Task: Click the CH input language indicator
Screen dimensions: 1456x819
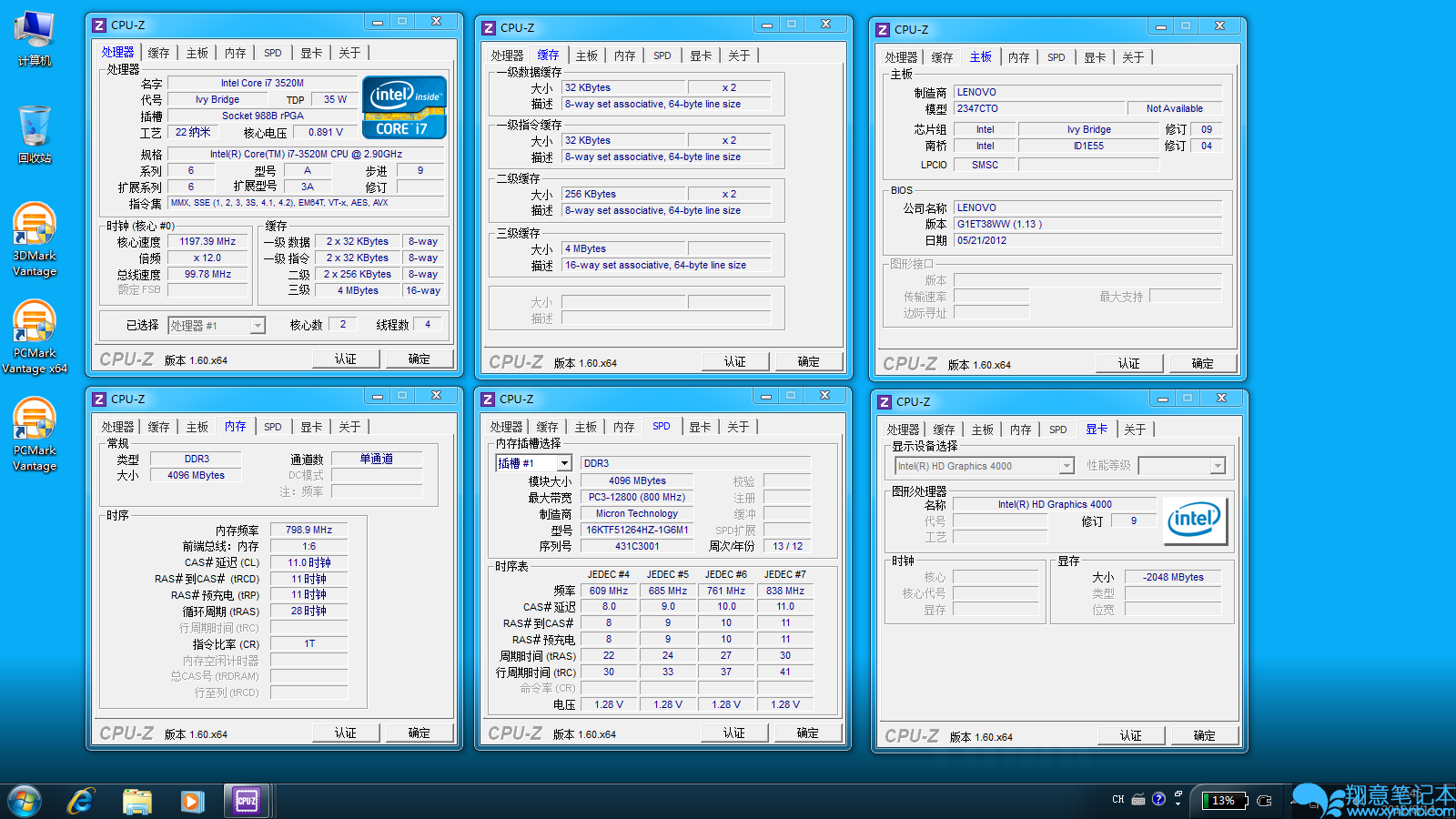Action: point(1118,800)
